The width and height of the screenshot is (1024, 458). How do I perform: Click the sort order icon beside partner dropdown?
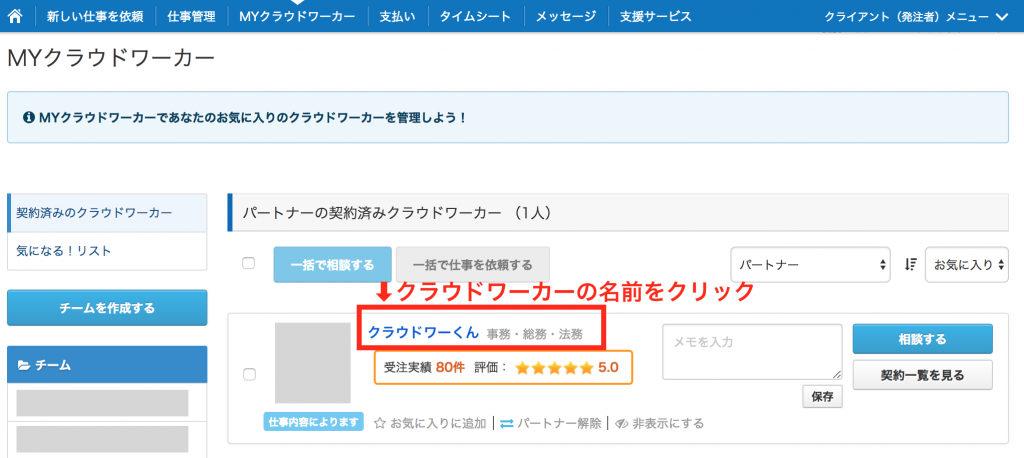(x=911, y=265)
